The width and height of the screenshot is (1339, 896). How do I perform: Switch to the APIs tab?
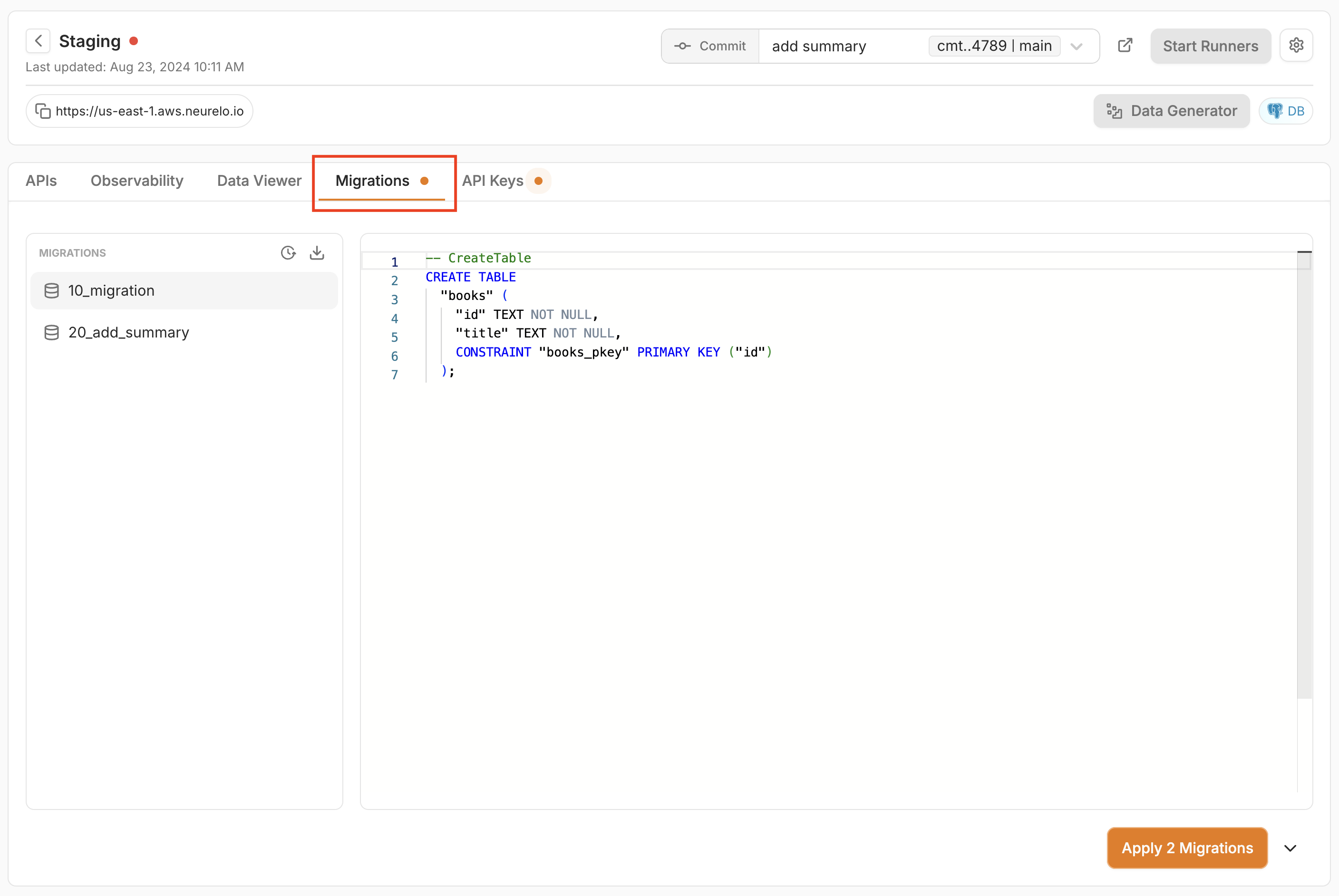point(41,181)
